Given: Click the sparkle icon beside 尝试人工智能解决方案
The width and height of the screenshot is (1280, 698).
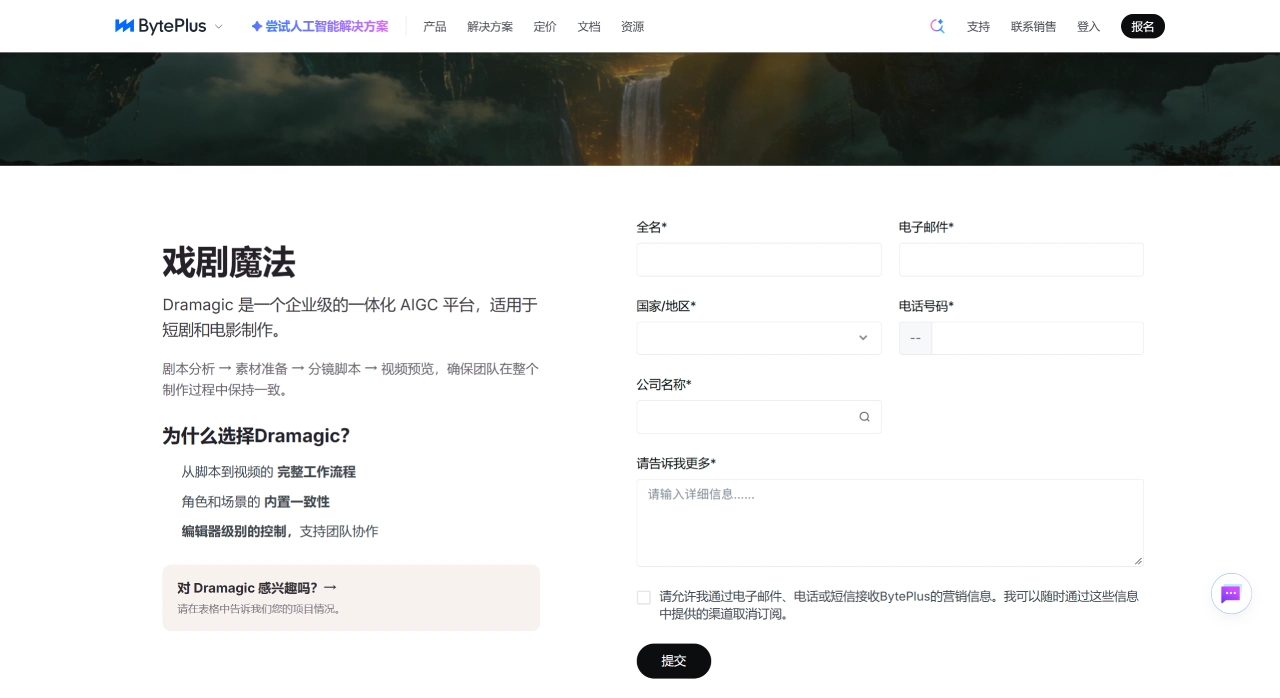Looking at the screenshot, I should click(x=257, y=26).
